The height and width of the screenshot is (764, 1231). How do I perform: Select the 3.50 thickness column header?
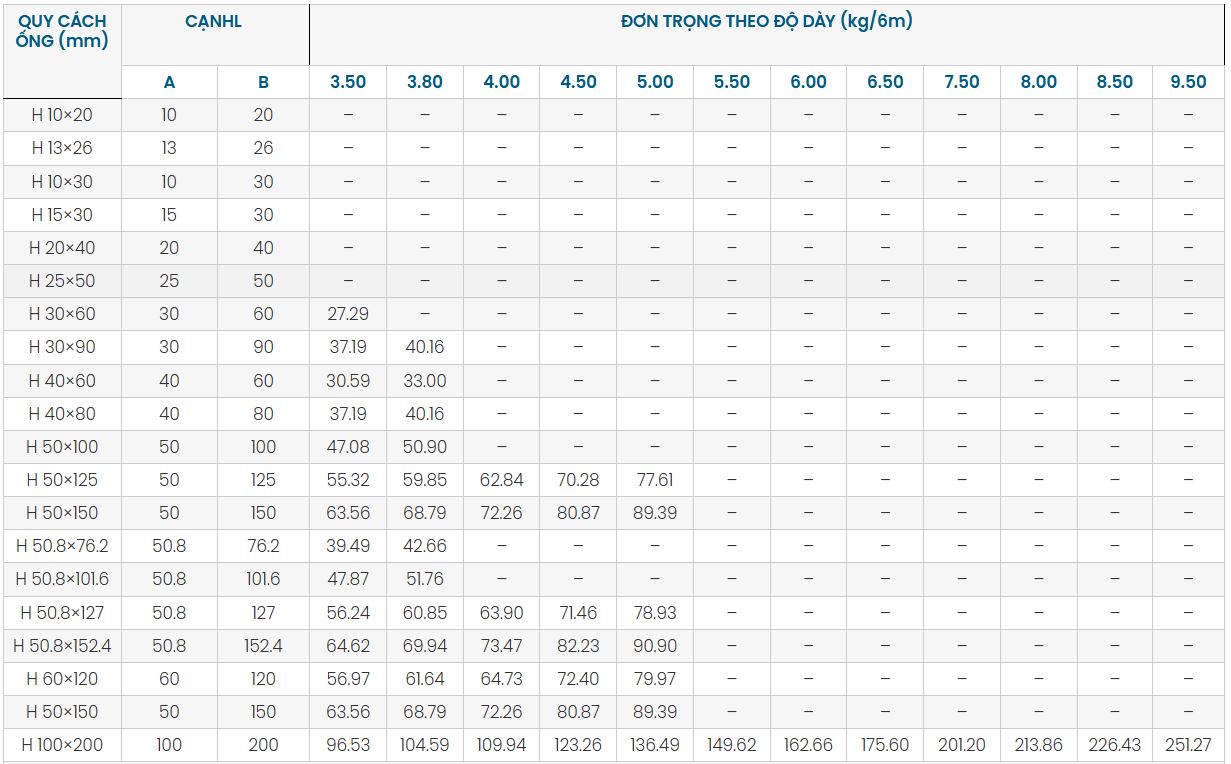(x=348, y=82)
